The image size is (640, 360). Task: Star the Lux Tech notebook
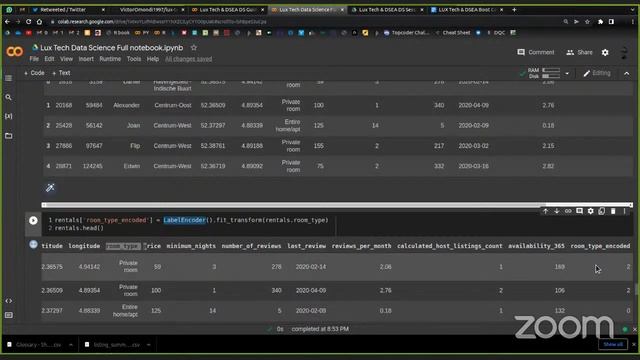point(194,48)
